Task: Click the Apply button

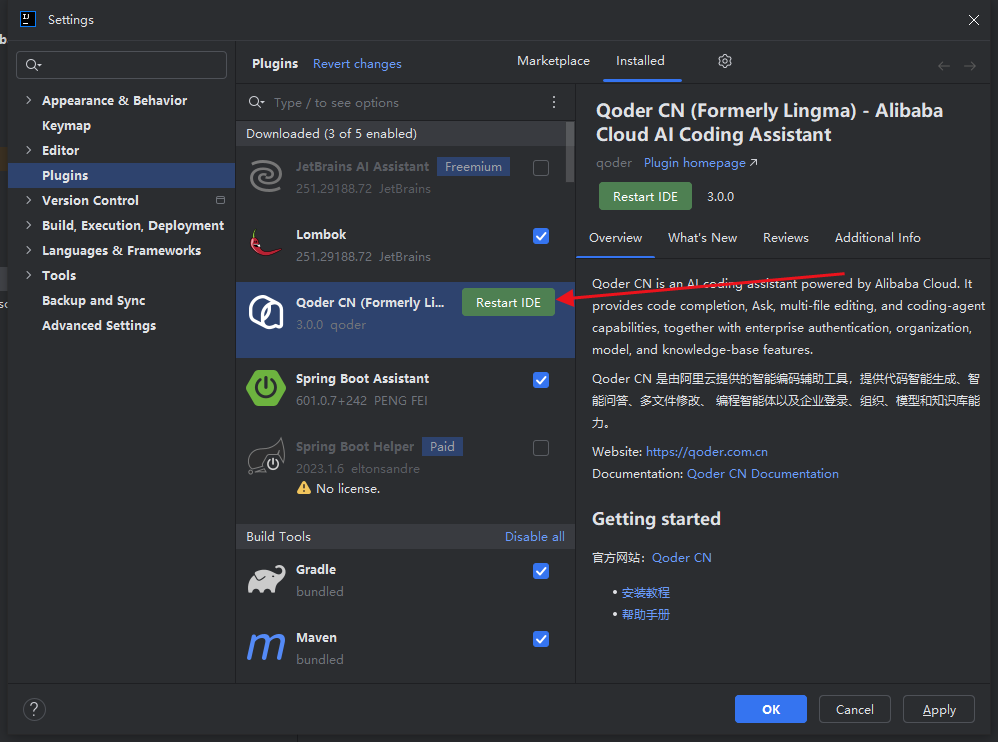Action: pyautogui.click(x=939, y=709)
